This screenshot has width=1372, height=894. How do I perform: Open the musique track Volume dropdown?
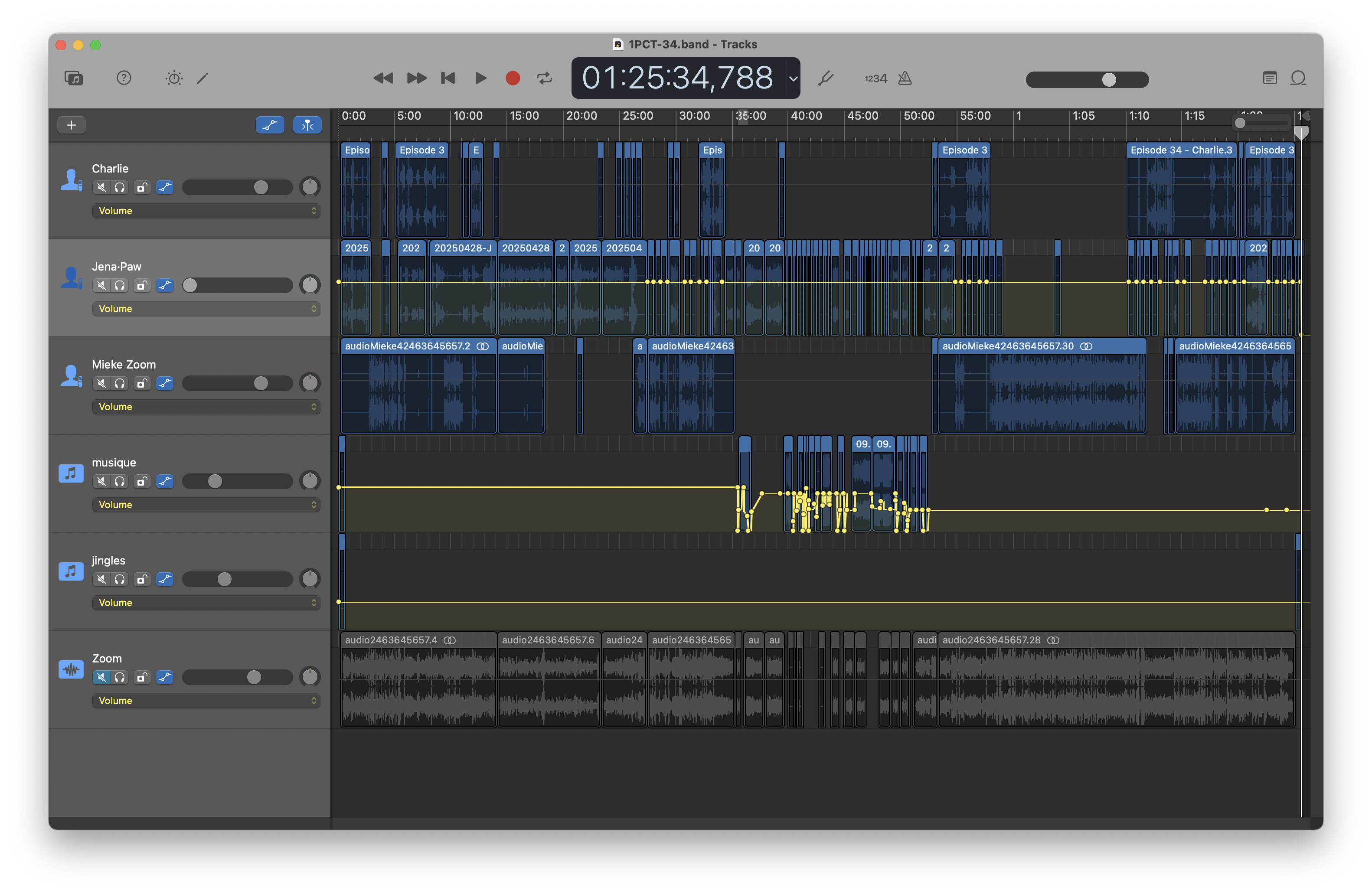point(206,505)
